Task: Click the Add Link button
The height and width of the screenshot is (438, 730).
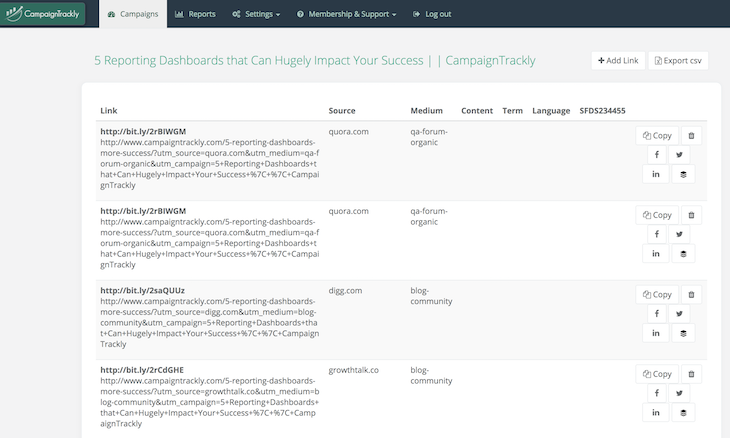Action: coord(618,61)
